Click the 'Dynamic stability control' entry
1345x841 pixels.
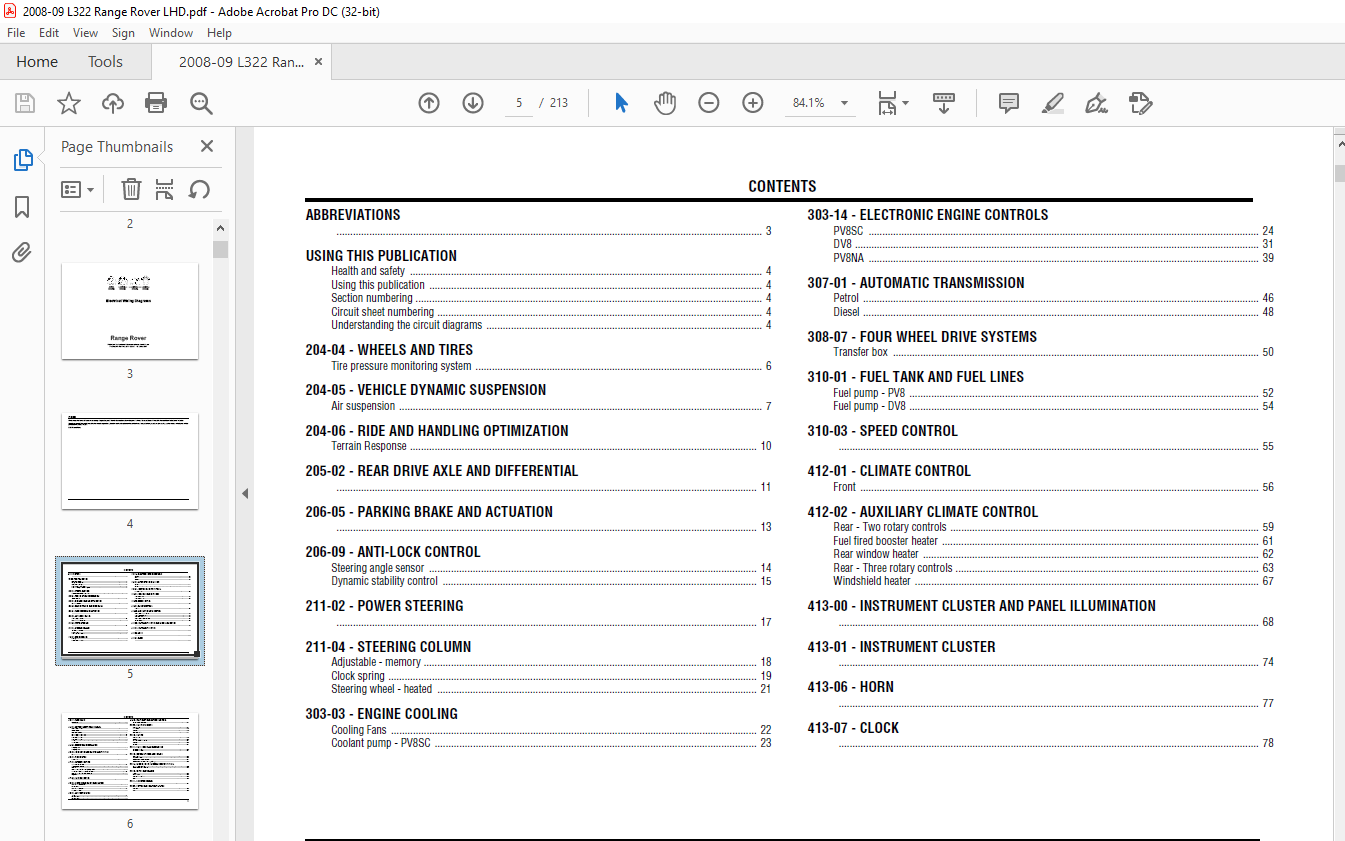click(x=384, y=581)
